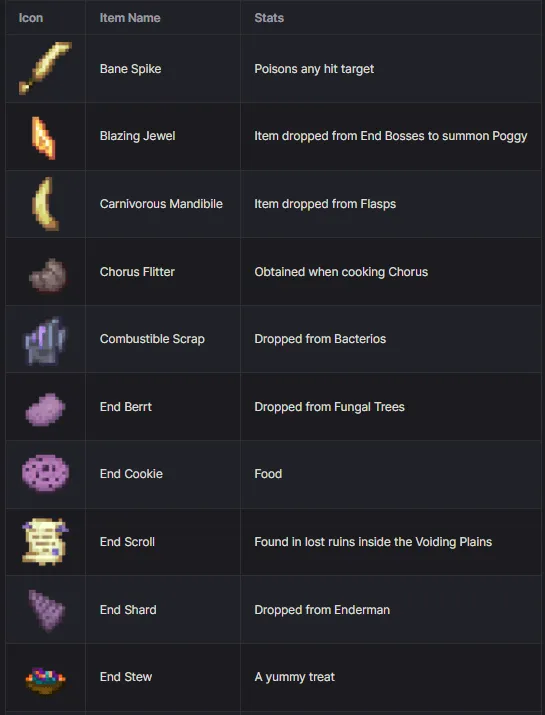Select the Combustible Scrap name text
This screenshot has width=545, height=715.
click(152, 339)
